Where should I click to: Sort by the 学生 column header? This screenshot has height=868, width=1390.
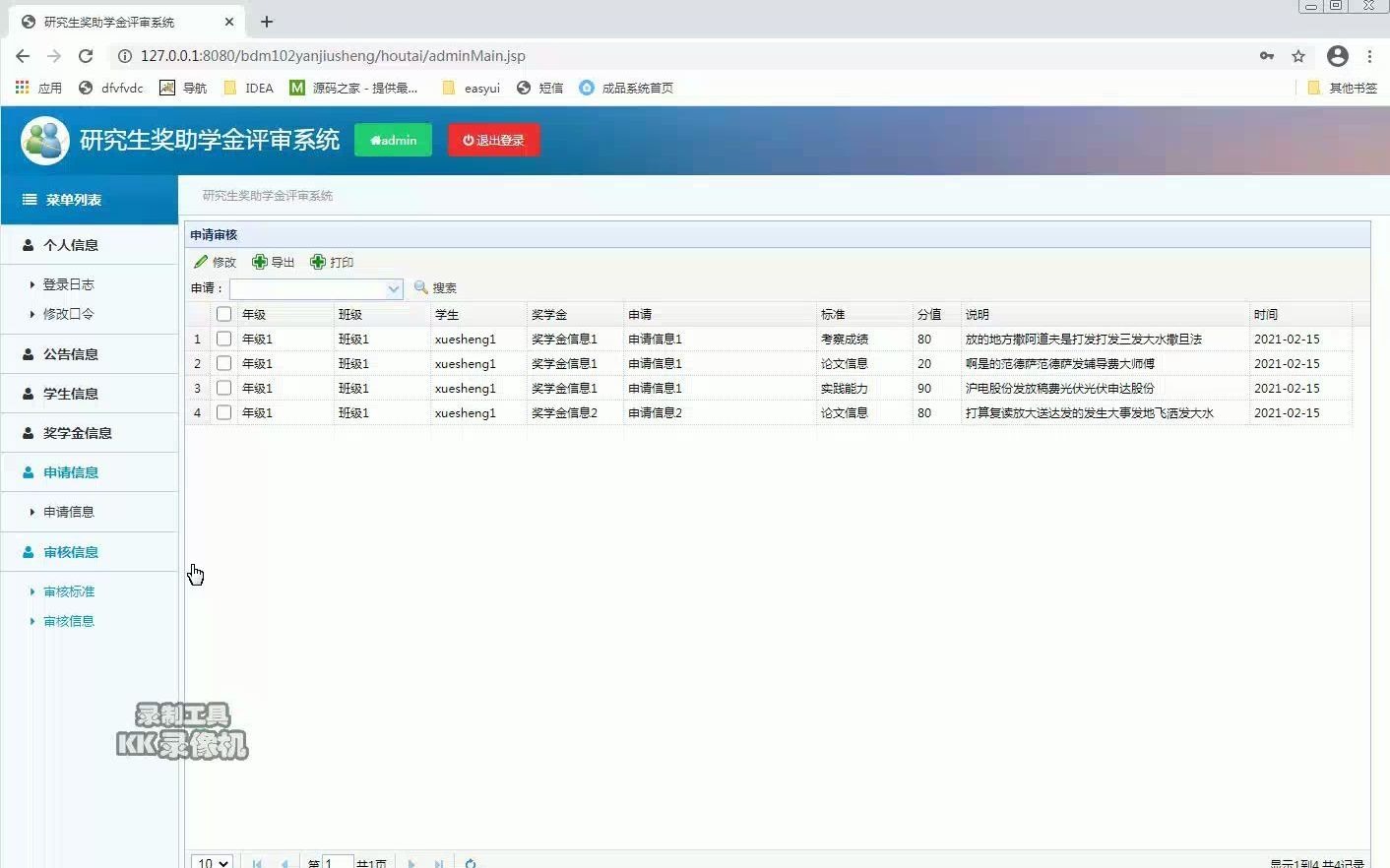(478, 315)
